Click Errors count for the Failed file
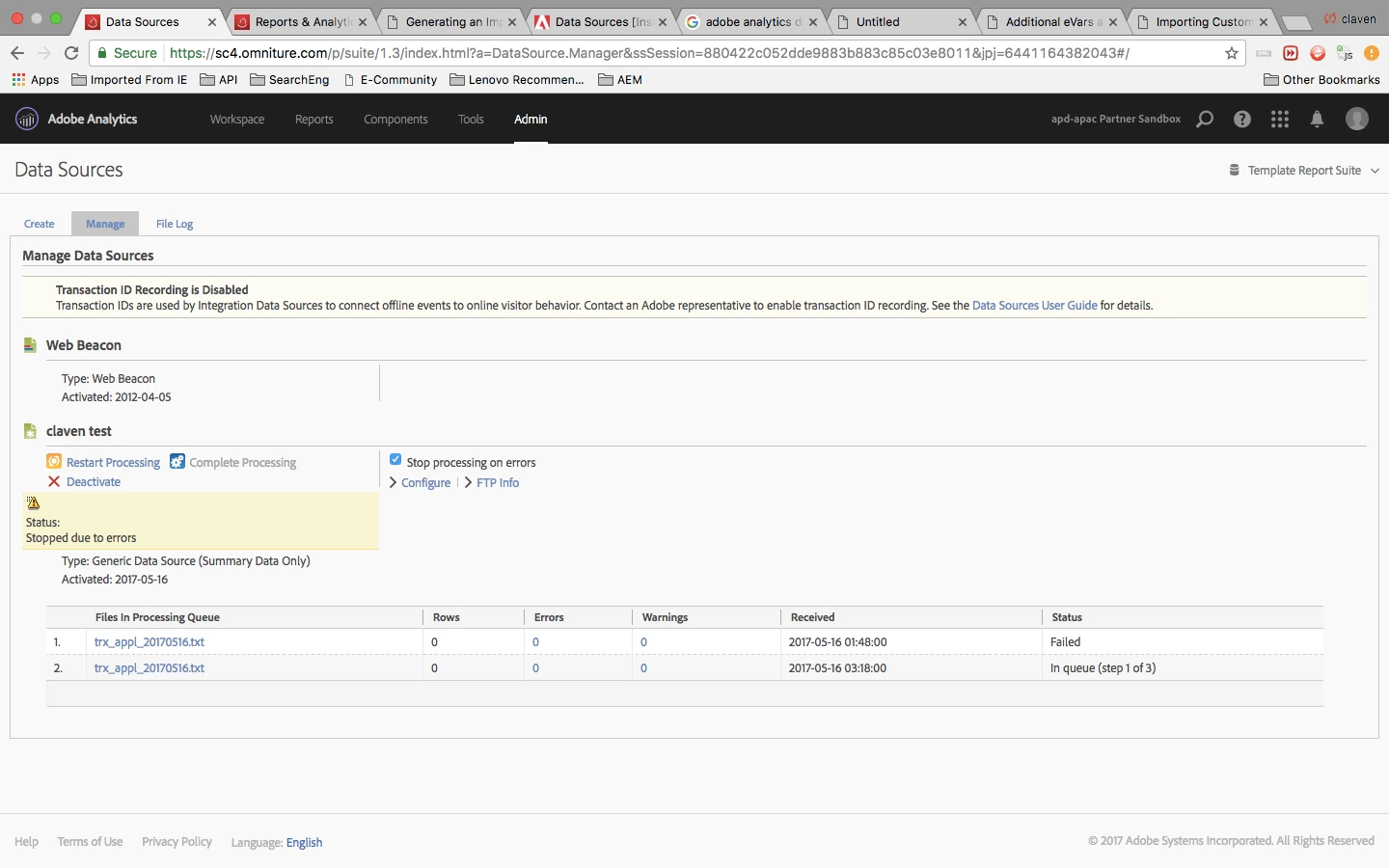This screenshot has height=868, width=1389. (x=535, y=641)
